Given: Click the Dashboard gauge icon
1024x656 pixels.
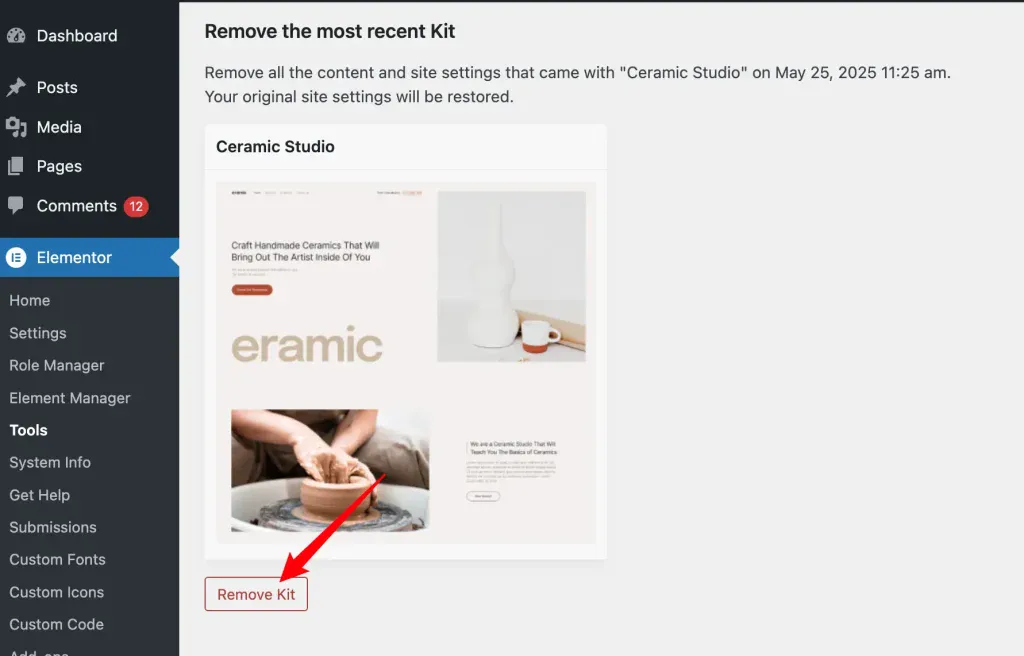Looking at the screenshot, I should pos(16,35).
